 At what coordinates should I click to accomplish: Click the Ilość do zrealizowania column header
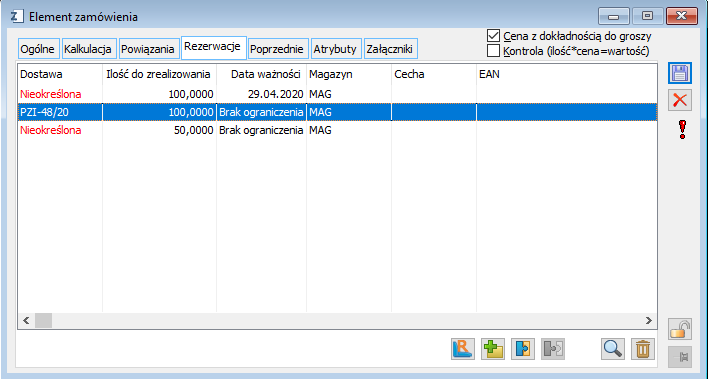[x=160, y=74]
